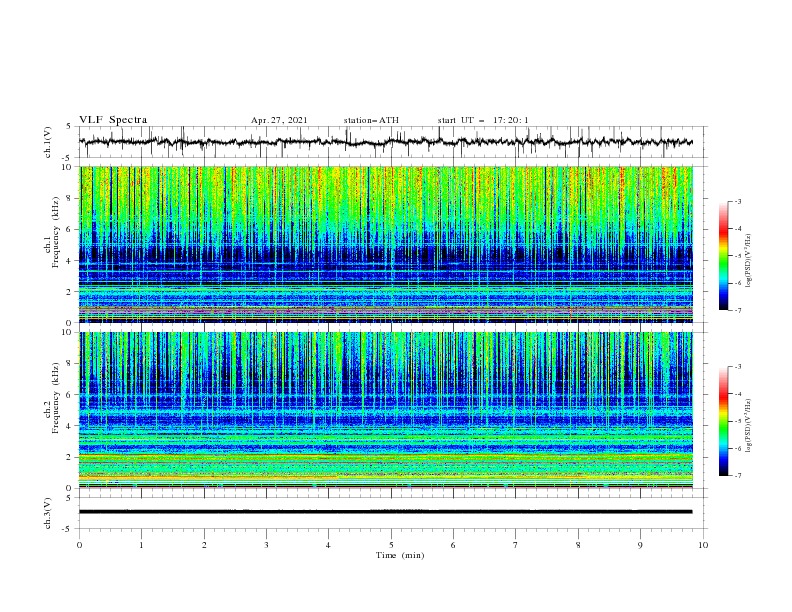792x612 pixels.
Task: Click time axis tick label "3"
Action: coord(266,545)
